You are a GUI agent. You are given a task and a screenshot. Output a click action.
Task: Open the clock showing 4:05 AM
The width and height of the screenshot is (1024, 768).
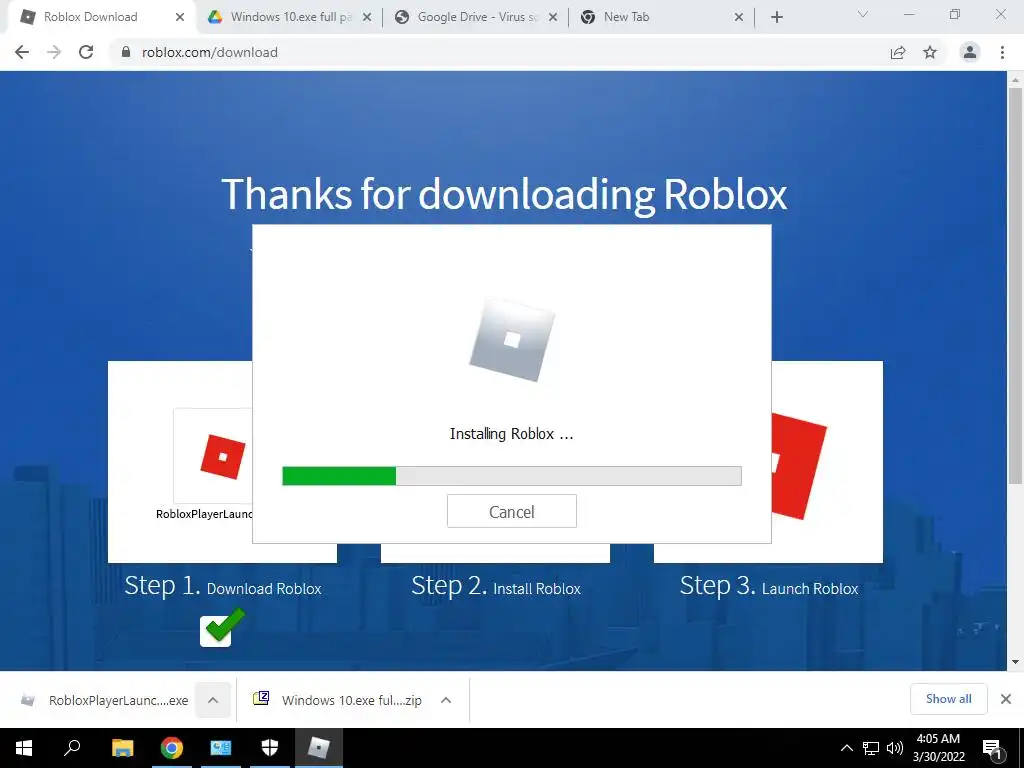(x=938, y=748)
